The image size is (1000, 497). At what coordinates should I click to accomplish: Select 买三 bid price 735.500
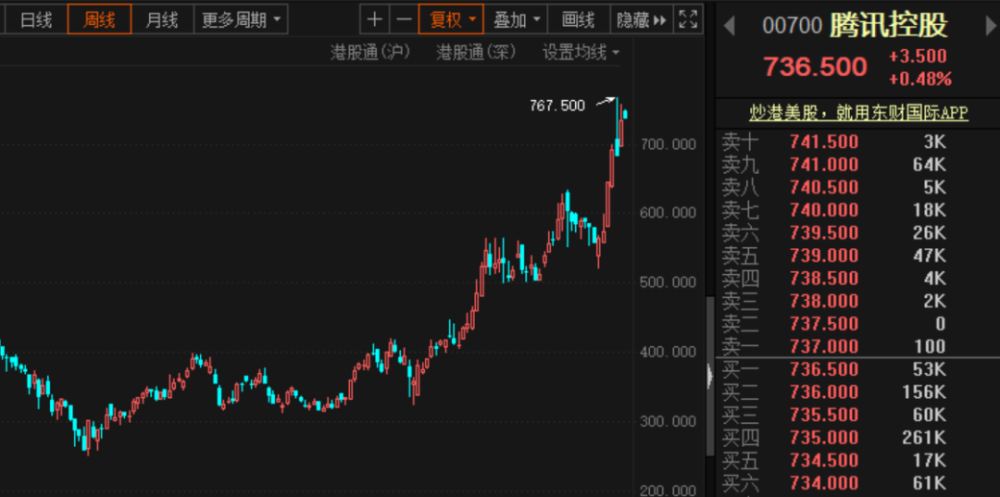(x=824, y=415)
